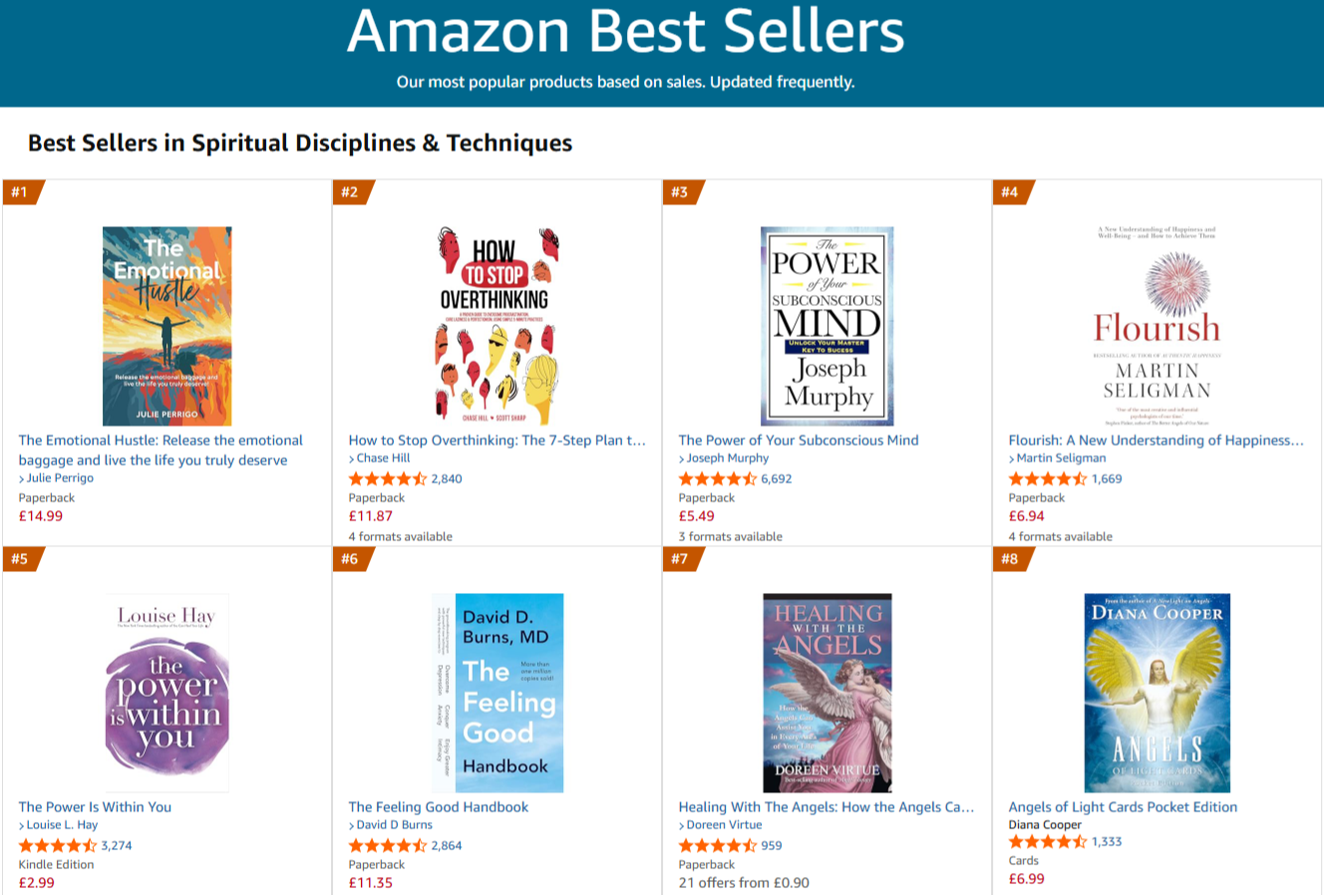Open Power of Your Subconscious Mind cover
Viewport: 1324px width, 896px height.
click(827, 326)
